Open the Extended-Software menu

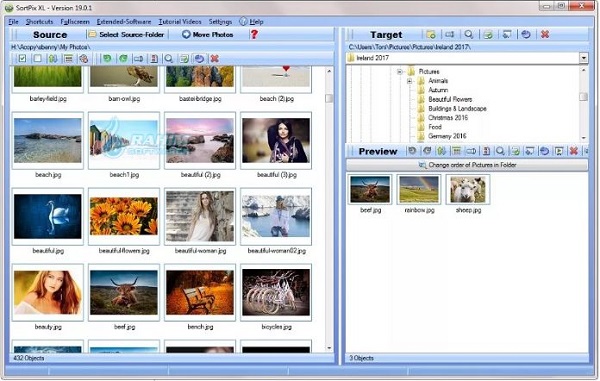click(x=124, y=22)
